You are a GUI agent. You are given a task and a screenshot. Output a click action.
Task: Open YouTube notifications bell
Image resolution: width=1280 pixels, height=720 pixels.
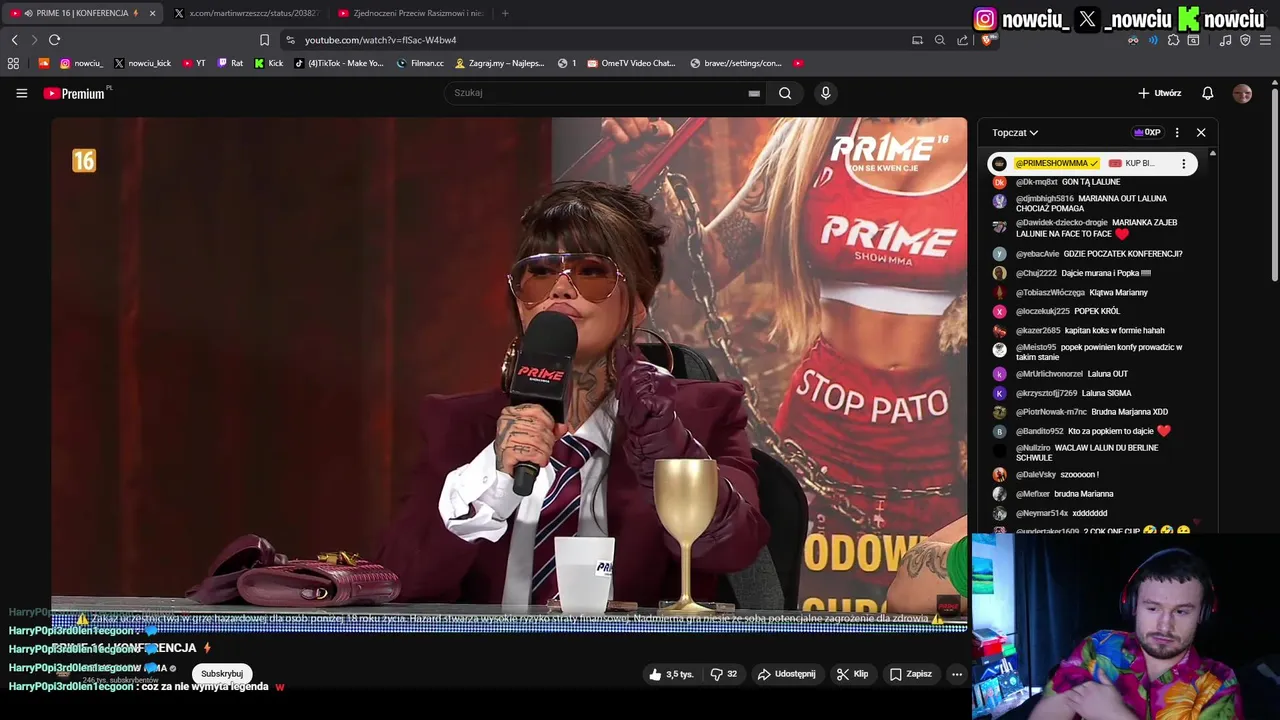[x=1207, y=93]
